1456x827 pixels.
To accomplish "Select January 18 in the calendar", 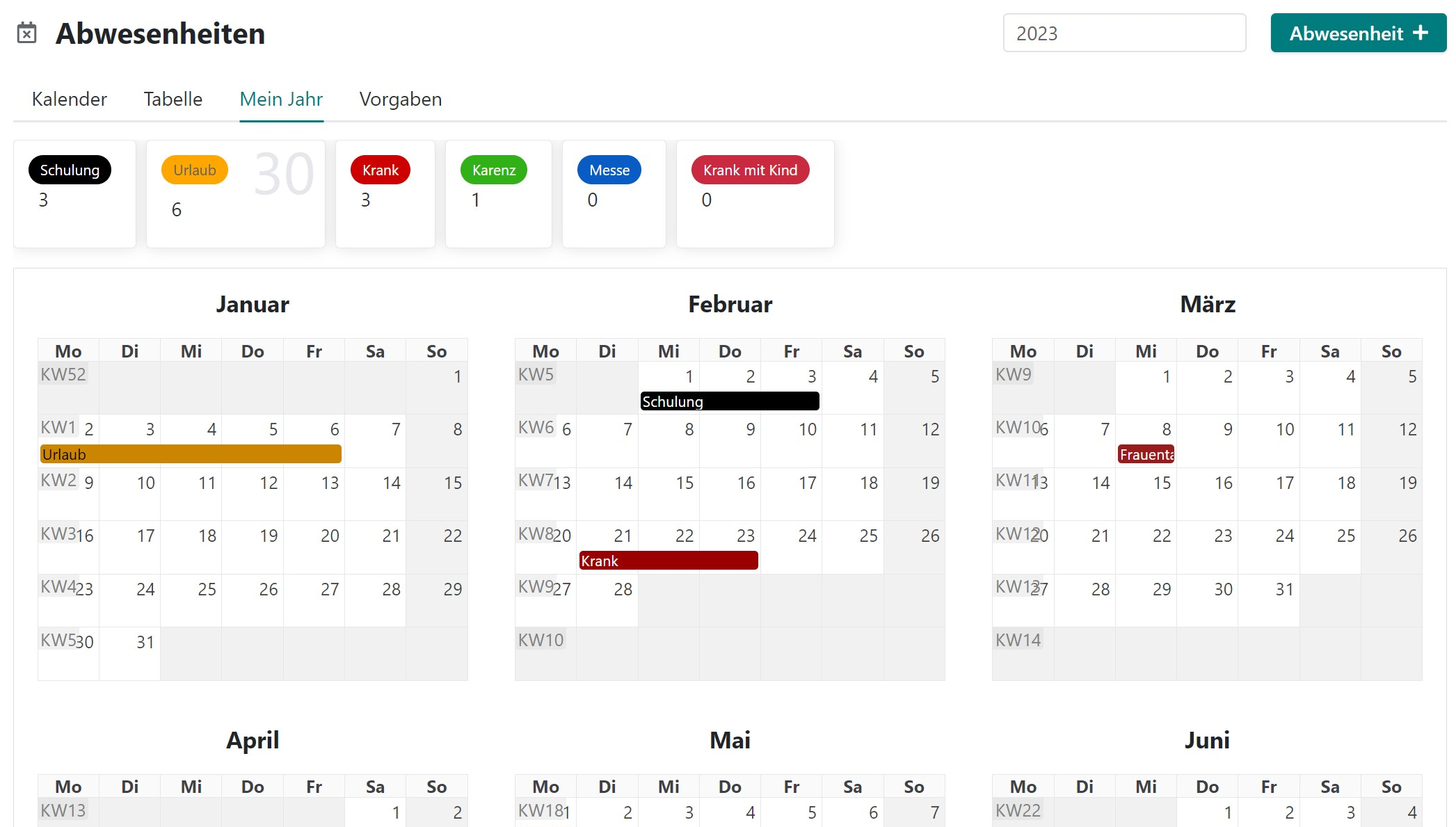I will 191,546.
